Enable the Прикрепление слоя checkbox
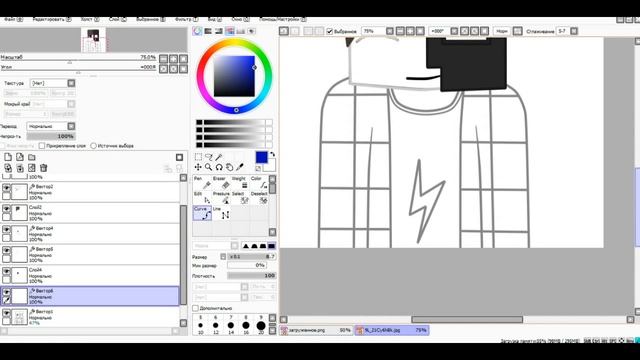This screenshot has width=640, height=360. (x=42, y=146)
